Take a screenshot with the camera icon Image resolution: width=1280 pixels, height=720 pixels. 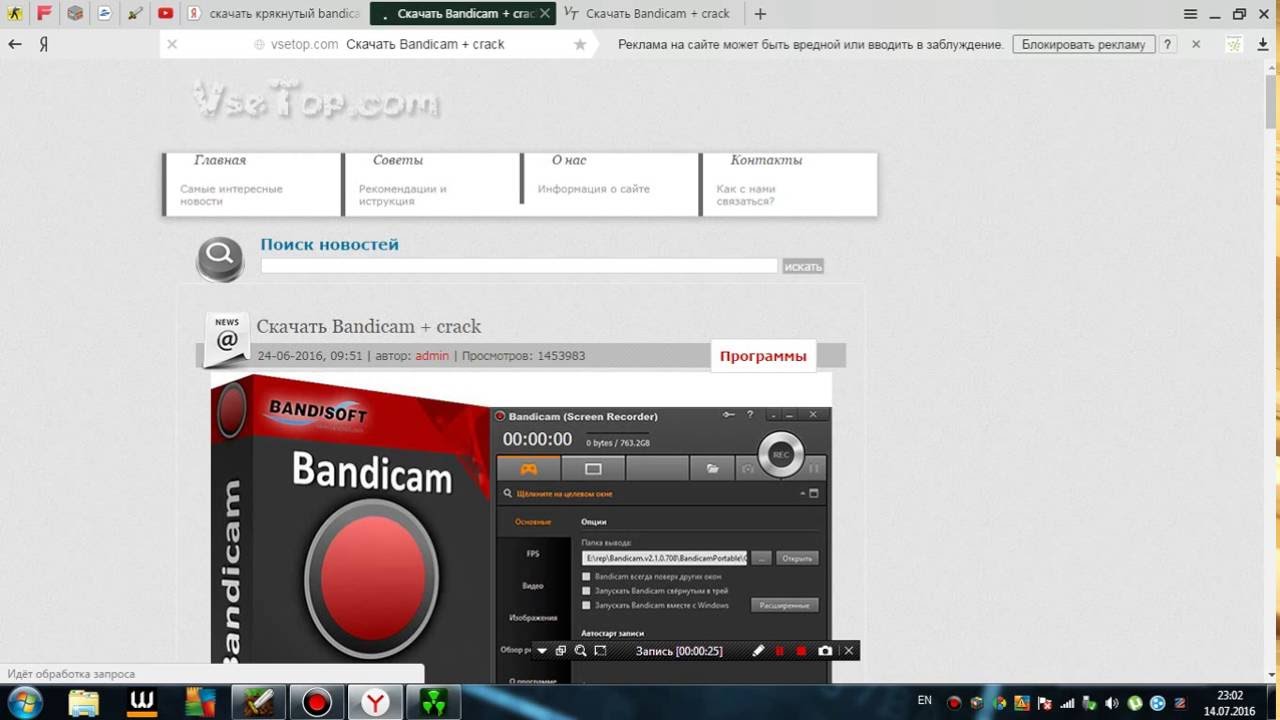tap(825, 651)
